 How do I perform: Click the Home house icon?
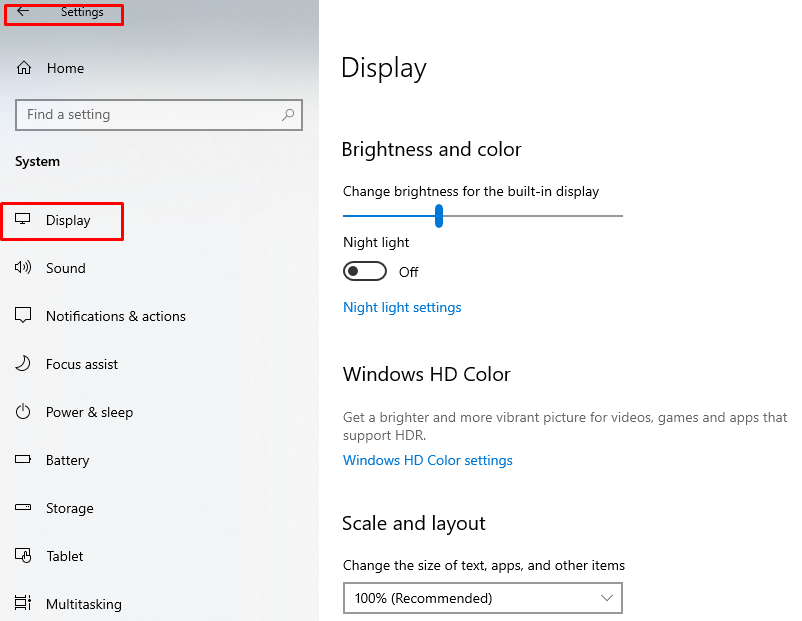pos(24,68)
